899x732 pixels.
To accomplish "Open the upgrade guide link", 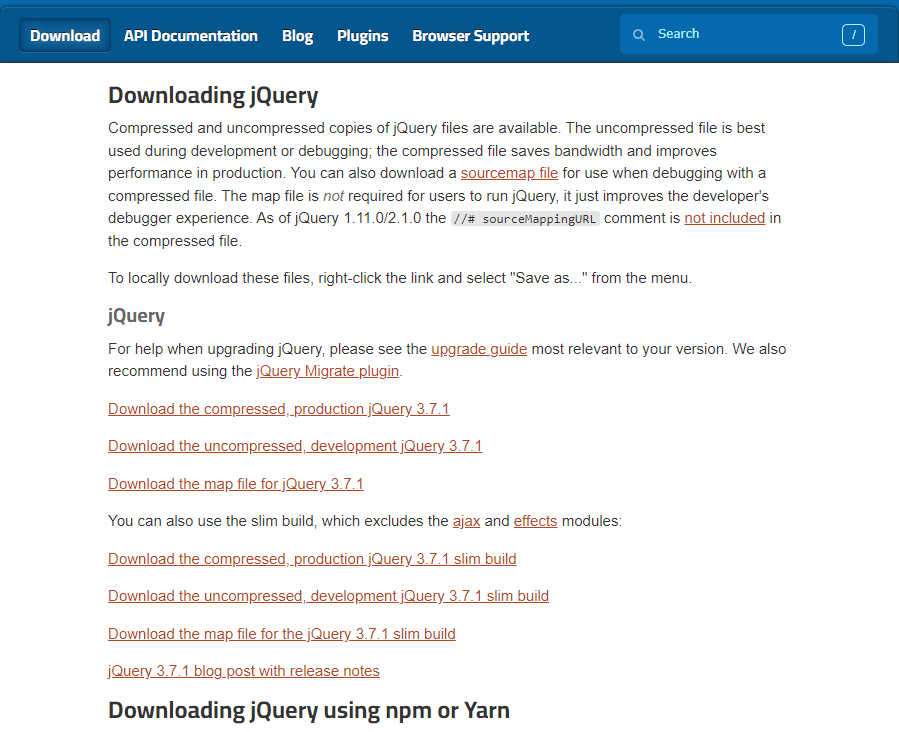I will click(479, 349).
